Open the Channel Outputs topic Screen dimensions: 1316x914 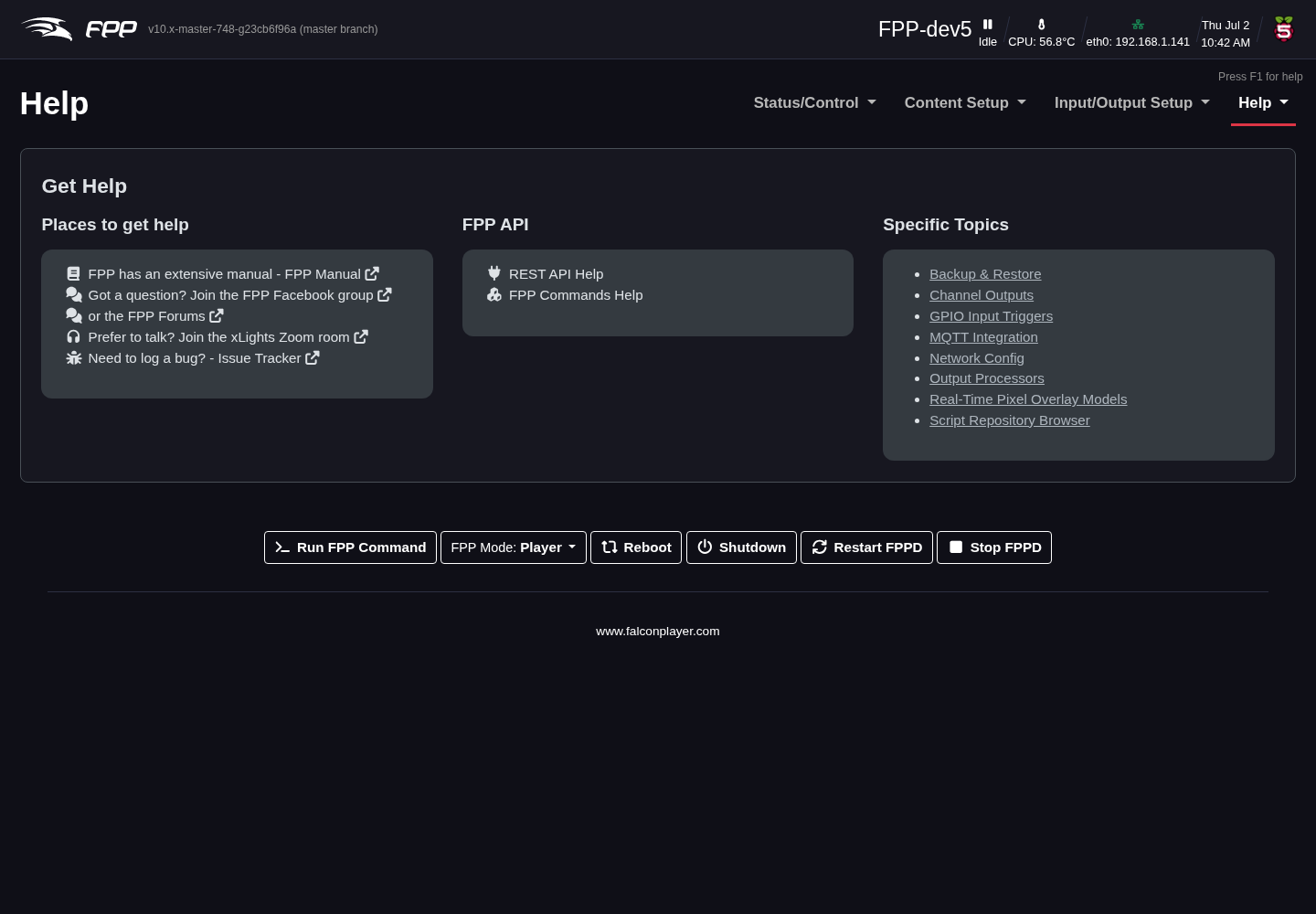(x=982, y=295)
